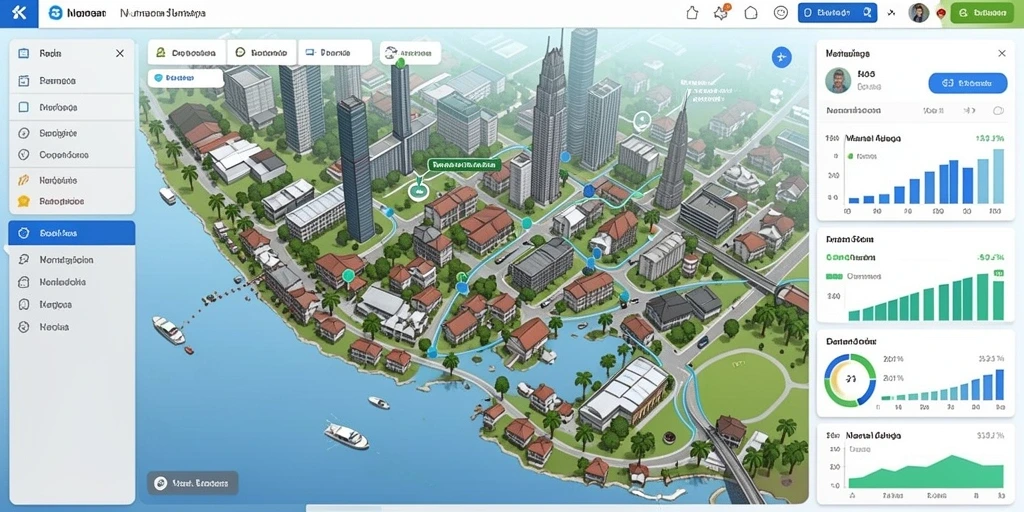
Task: Click the green button in top-right corner
Action: 982,12
